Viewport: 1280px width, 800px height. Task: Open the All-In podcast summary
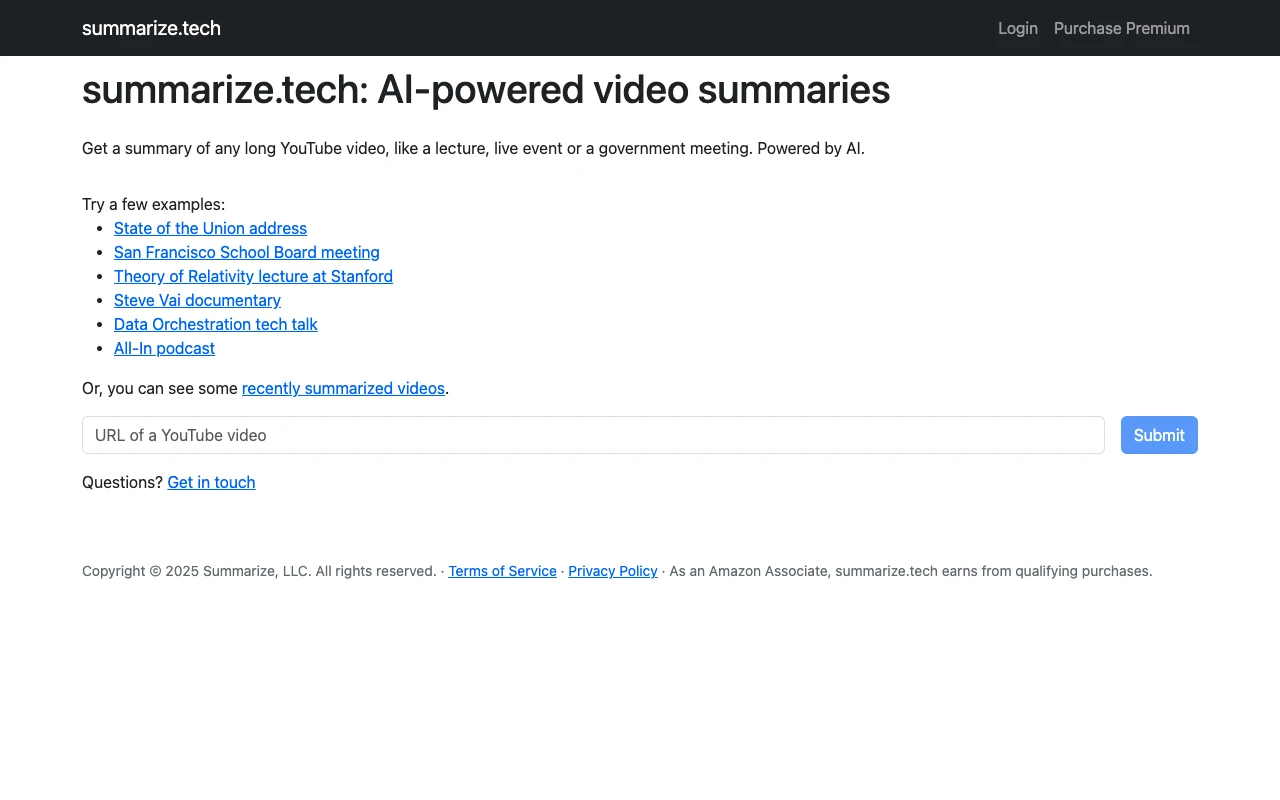coord(164,348)
